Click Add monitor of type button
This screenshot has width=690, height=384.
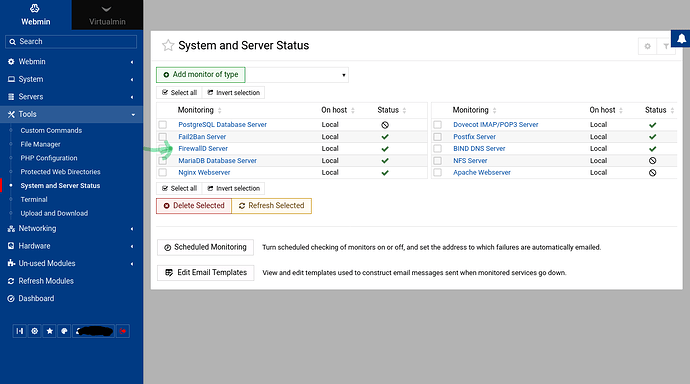click(x=201, y=75)
